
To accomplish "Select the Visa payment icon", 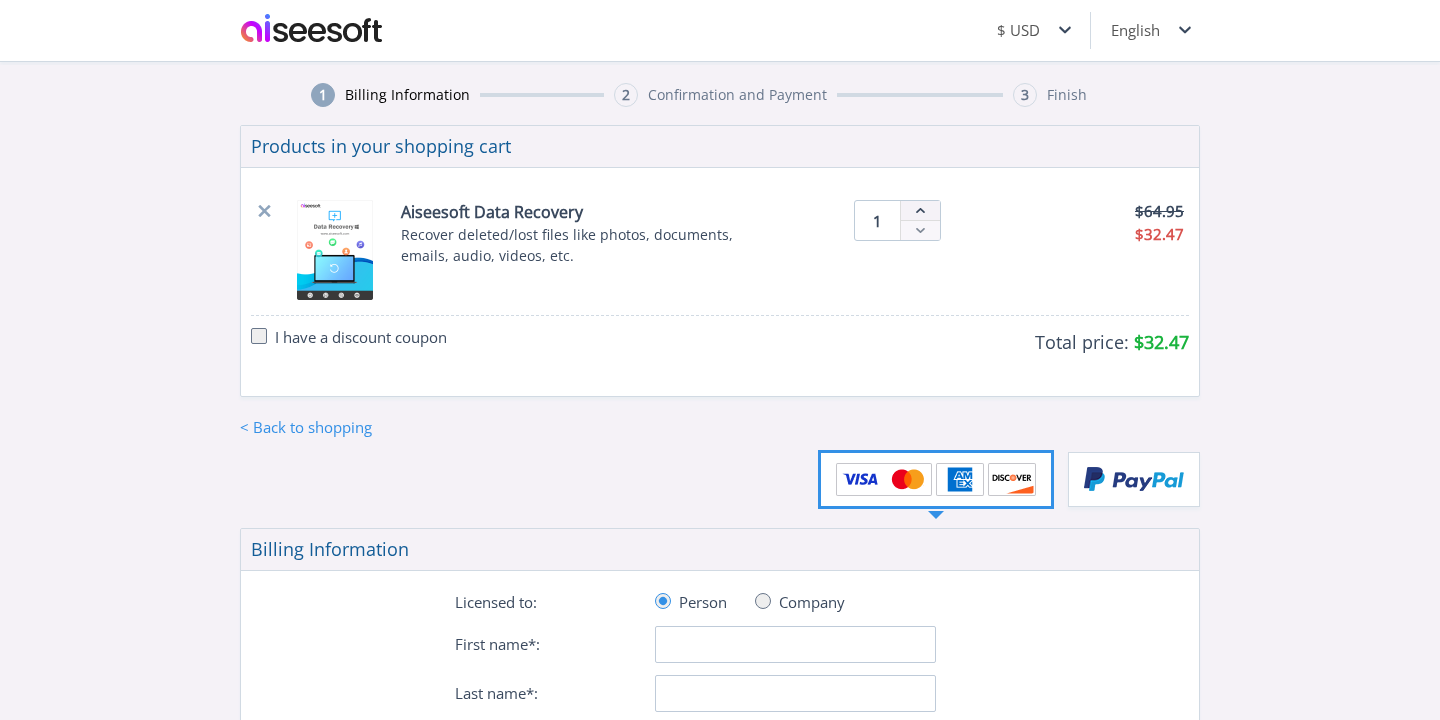I will [x=859, y=479].
